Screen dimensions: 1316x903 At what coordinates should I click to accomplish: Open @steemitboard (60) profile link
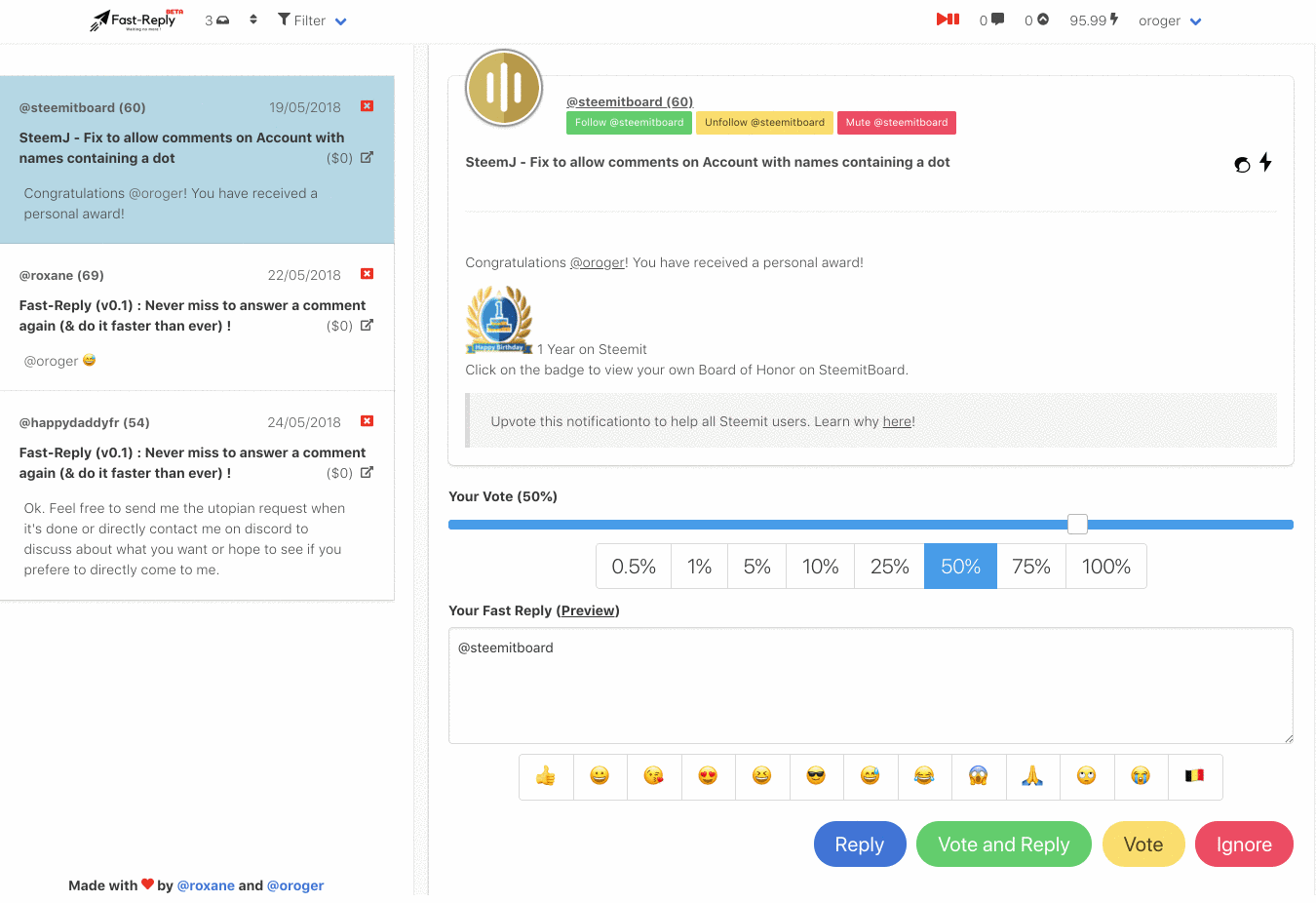pyautogui.click(x=630, y=101)
